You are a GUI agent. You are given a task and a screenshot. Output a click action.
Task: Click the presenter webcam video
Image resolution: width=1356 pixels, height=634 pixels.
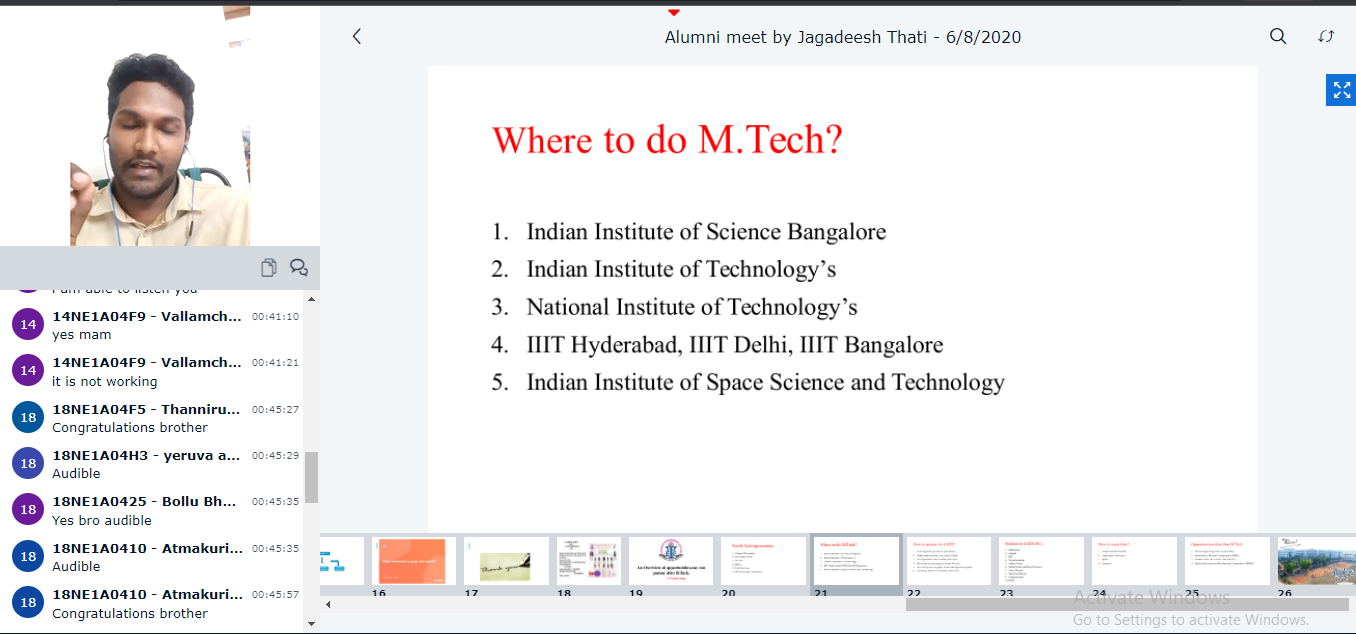coord(160,126)
